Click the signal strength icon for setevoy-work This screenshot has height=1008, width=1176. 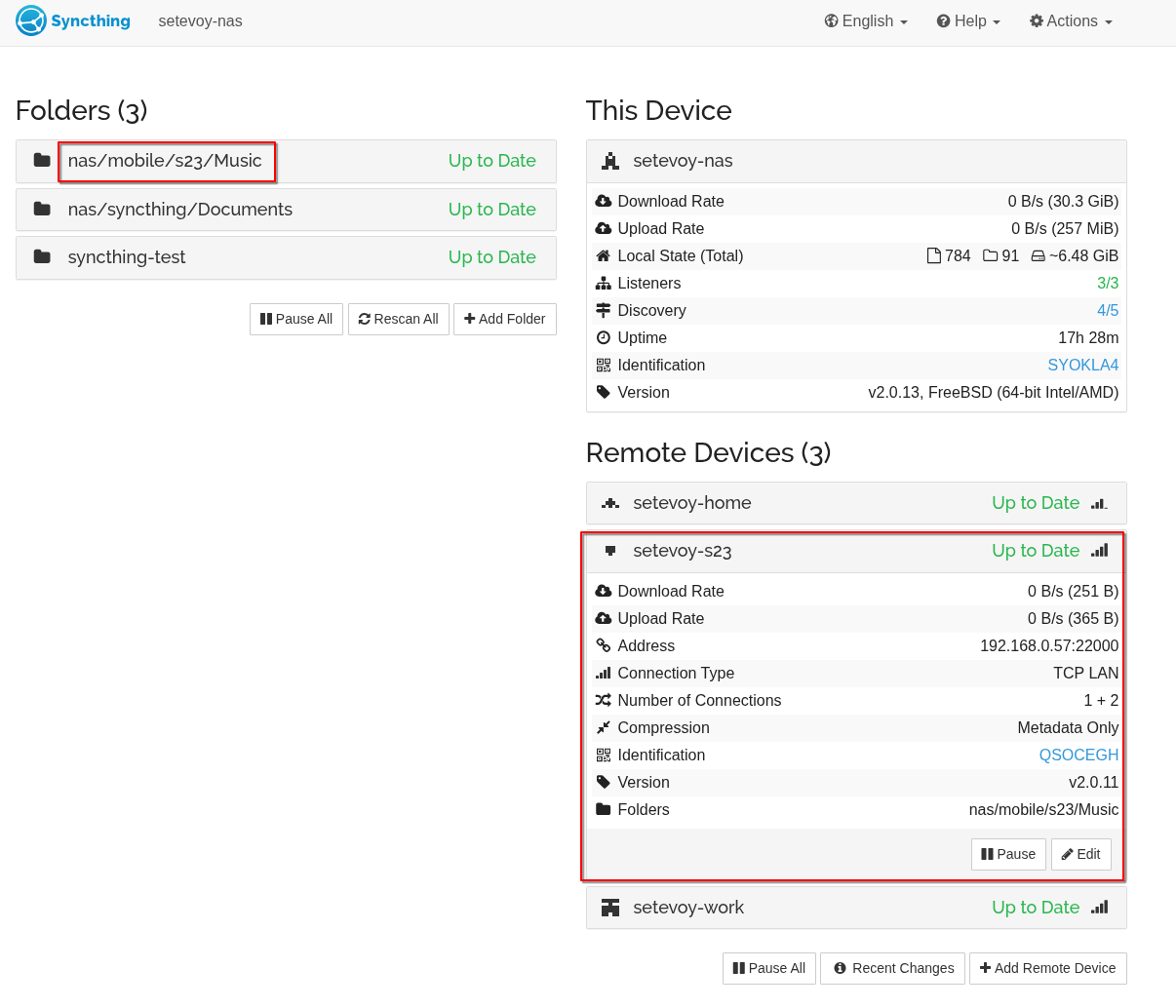click(1100, 908)
